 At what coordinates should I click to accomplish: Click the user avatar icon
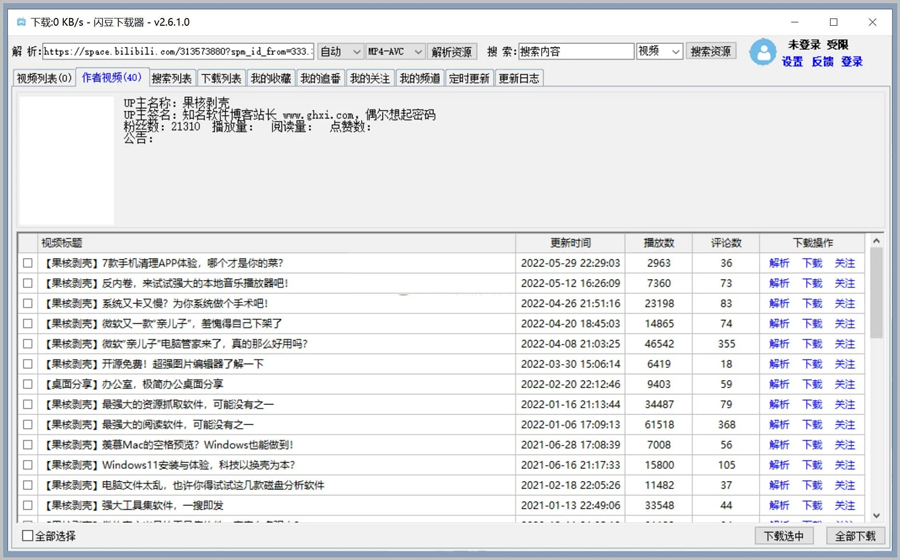tap(763, 52)
